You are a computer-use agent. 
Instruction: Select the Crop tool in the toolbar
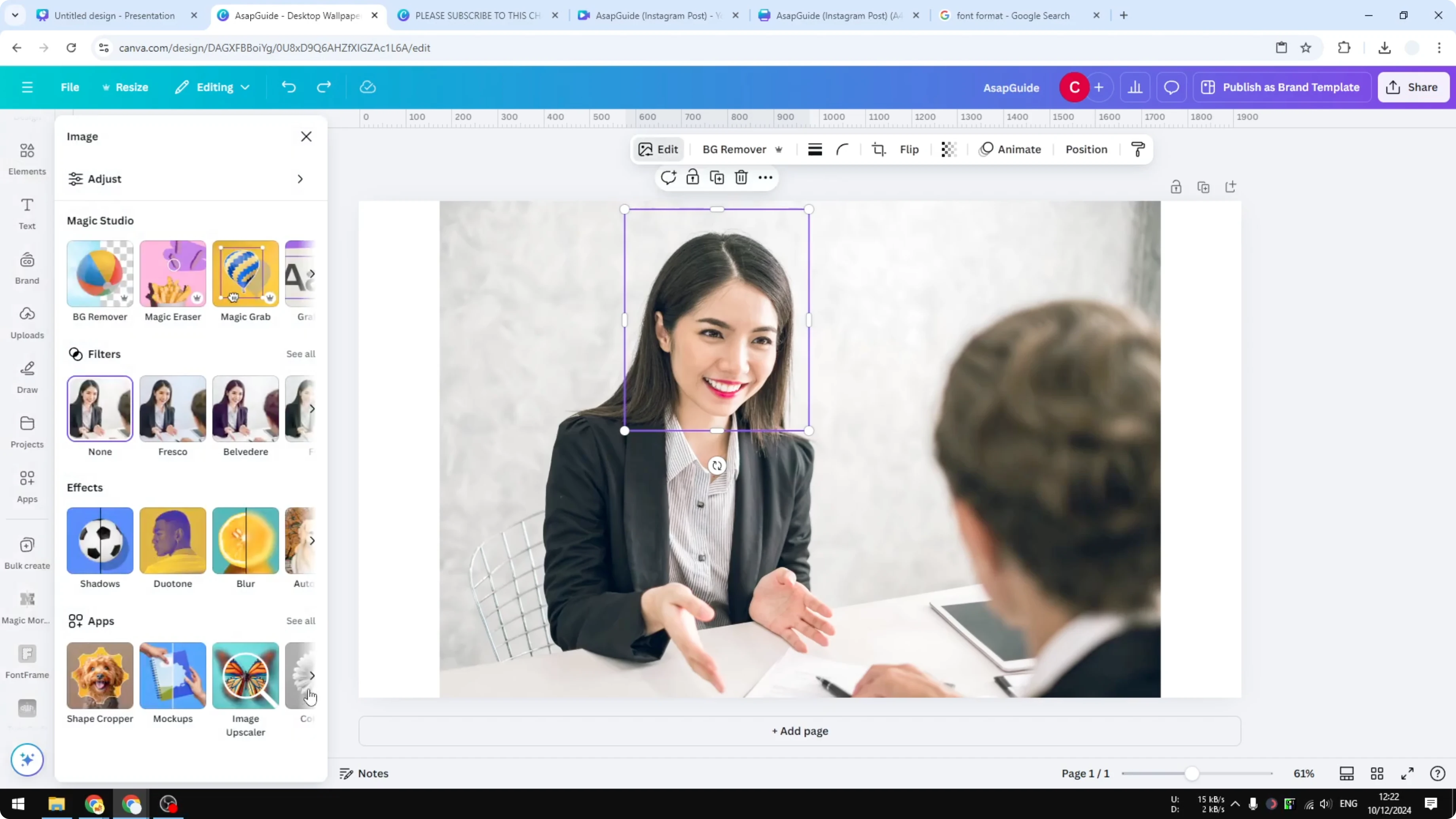tap(879, 149)
